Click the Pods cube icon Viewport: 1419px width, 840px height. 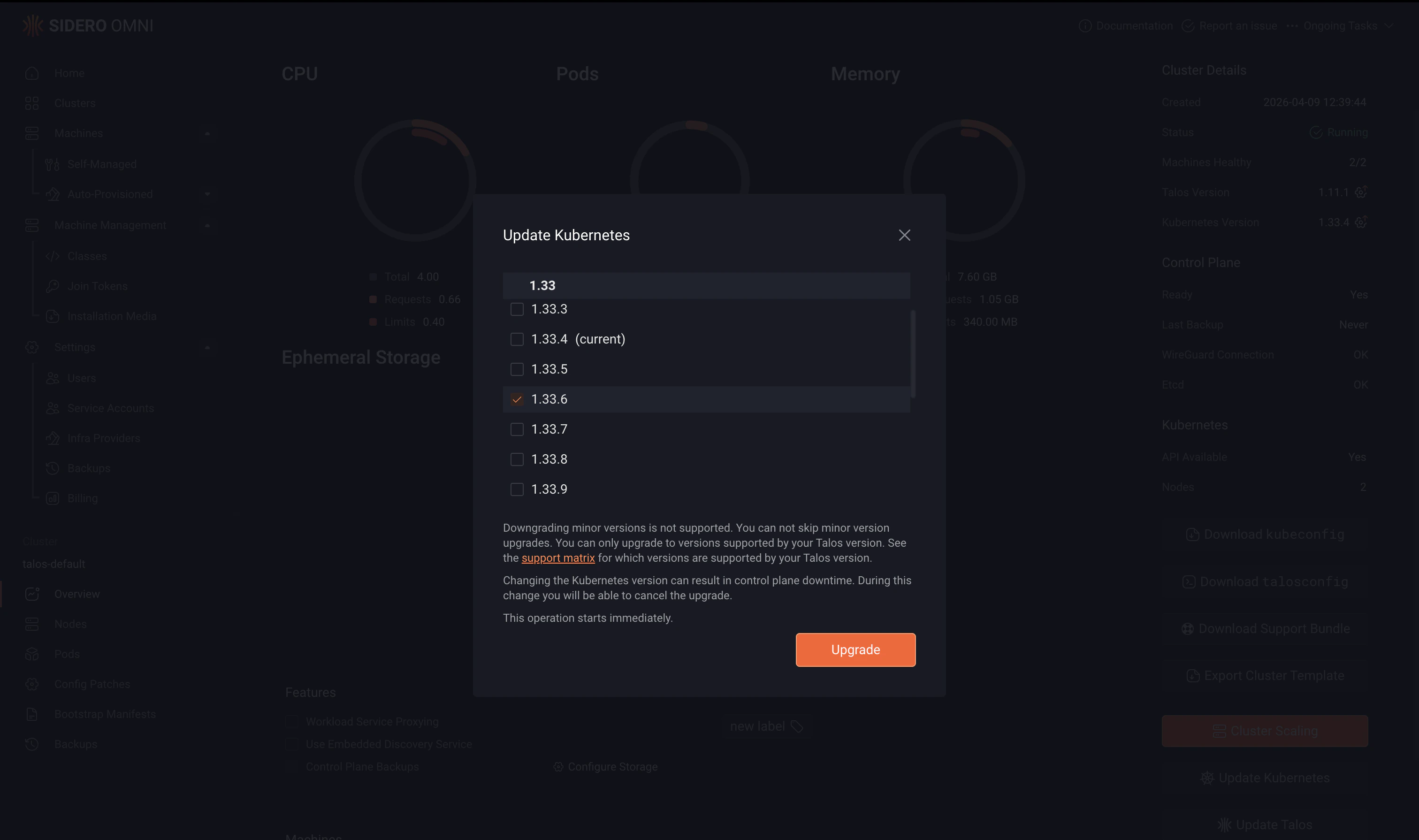32,654
